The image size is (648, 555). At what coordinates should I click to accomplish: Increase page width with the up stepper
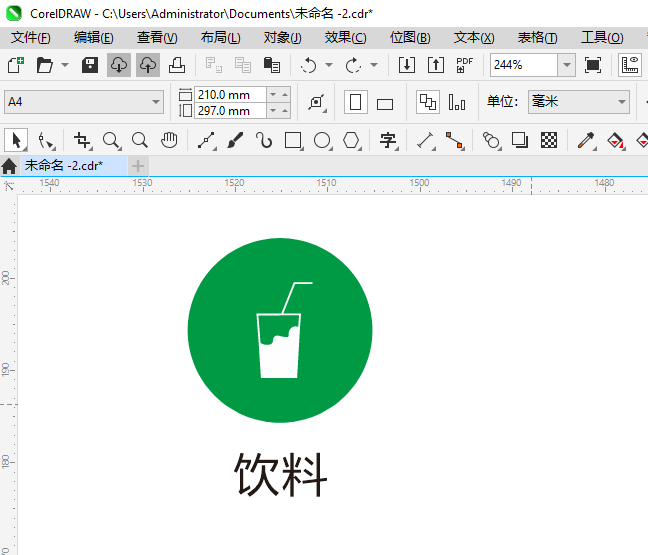pyautogui.click(x=285, y=95)
